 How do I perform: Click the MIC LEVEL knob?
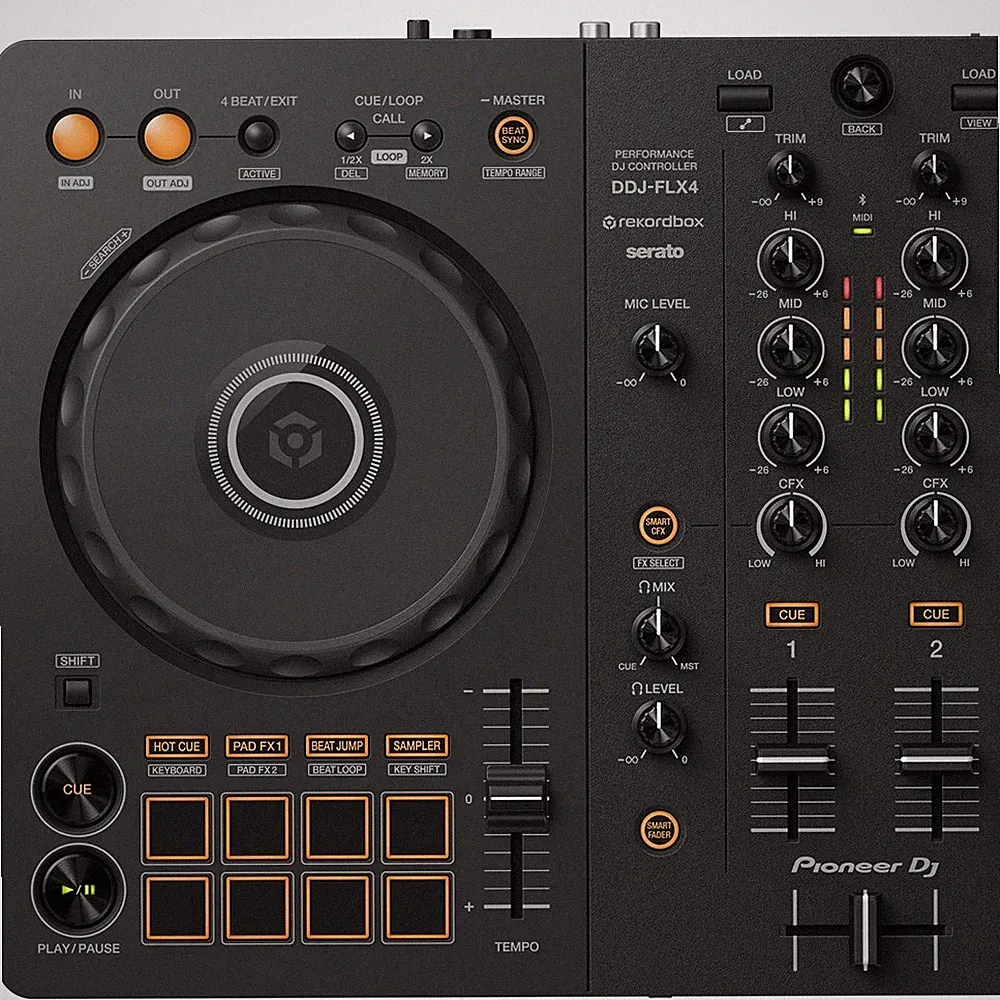(658, 349)
